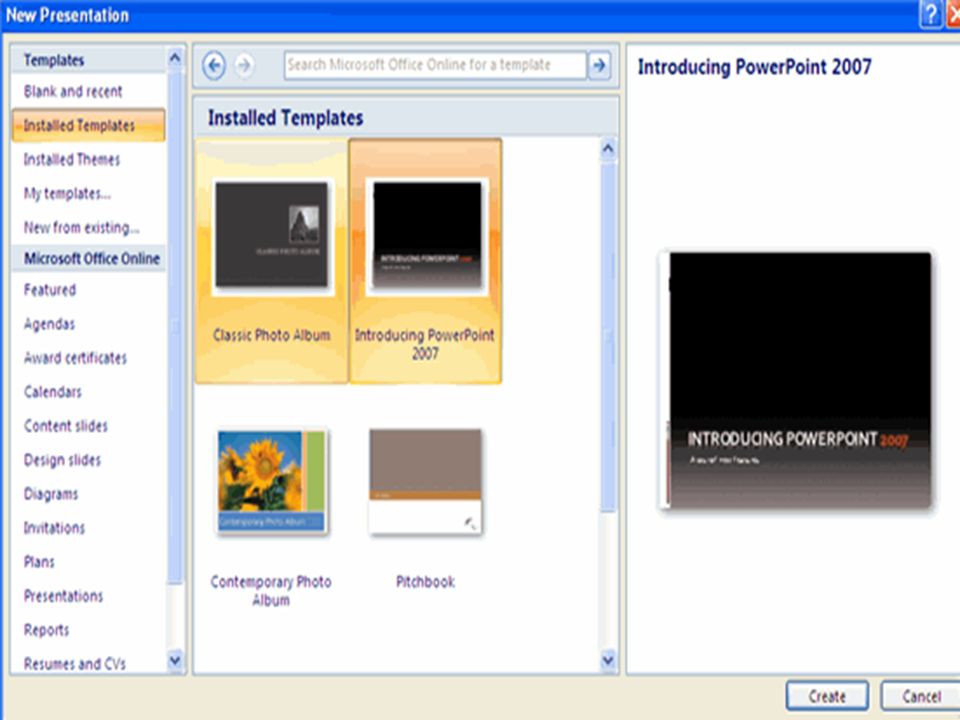Click the template gallery scrollbar thumb
Viewport: 960px width, 720px height.
click(608, 336)
